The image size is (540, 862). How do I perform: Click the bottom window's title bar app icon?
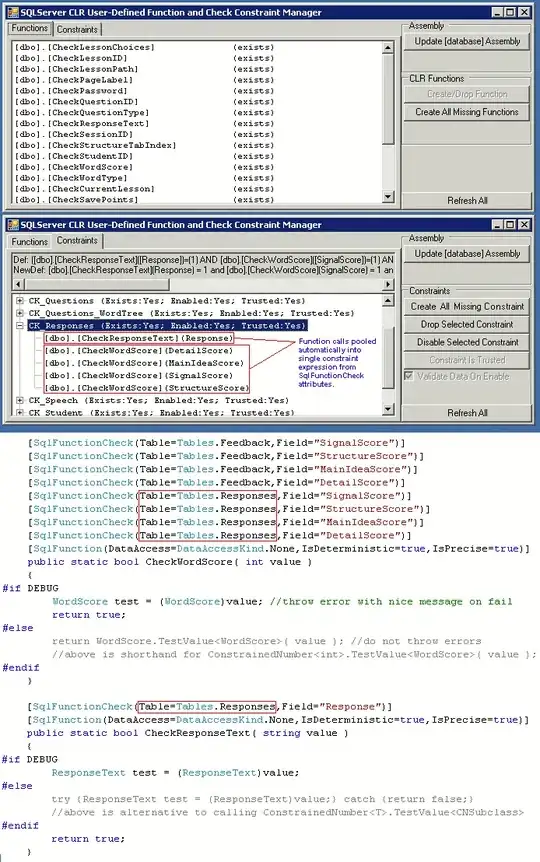tap(13, 224)
